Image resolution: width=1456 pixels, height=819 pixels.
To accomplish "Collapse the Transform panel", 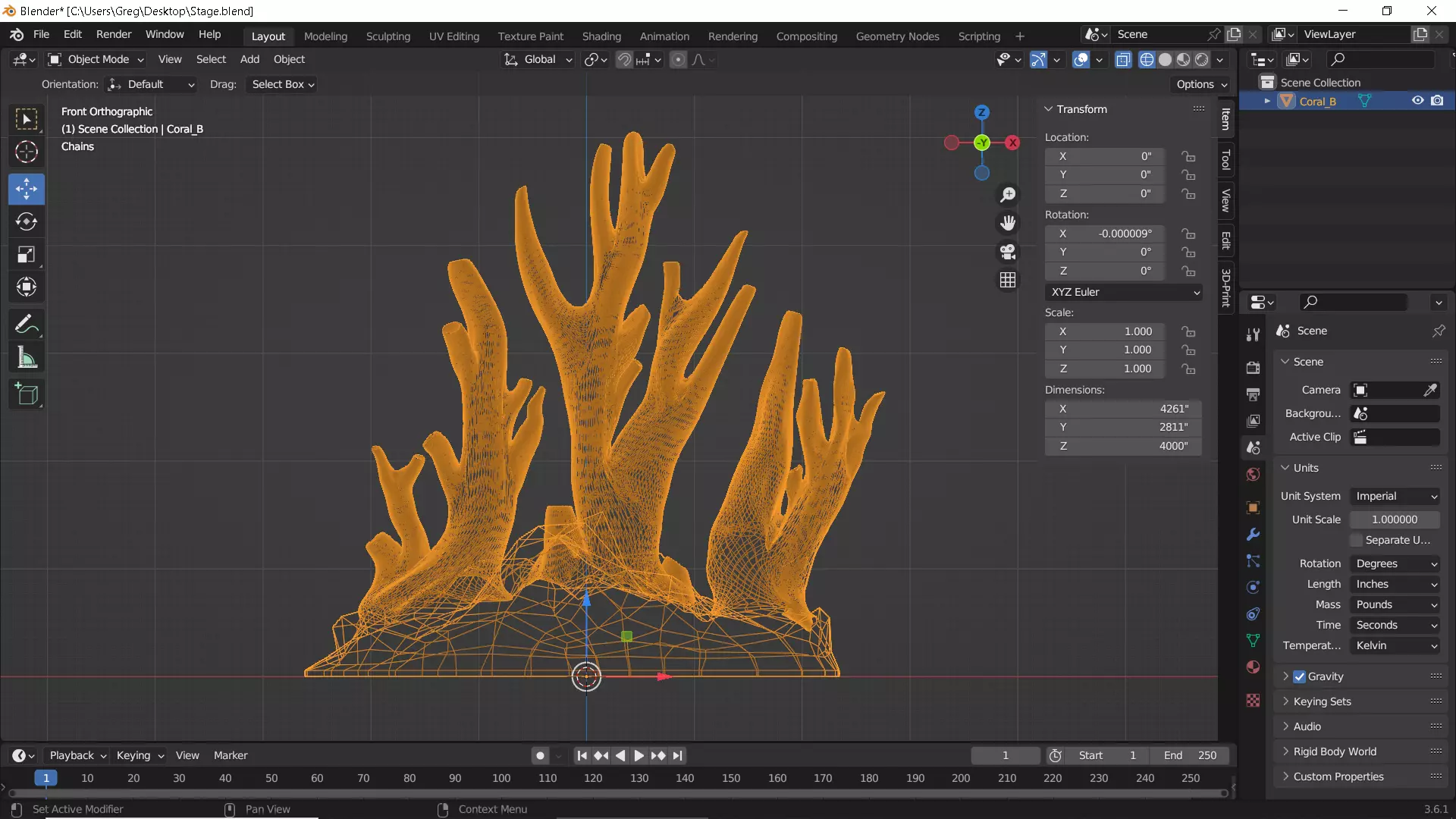I will coord(1081,109).
